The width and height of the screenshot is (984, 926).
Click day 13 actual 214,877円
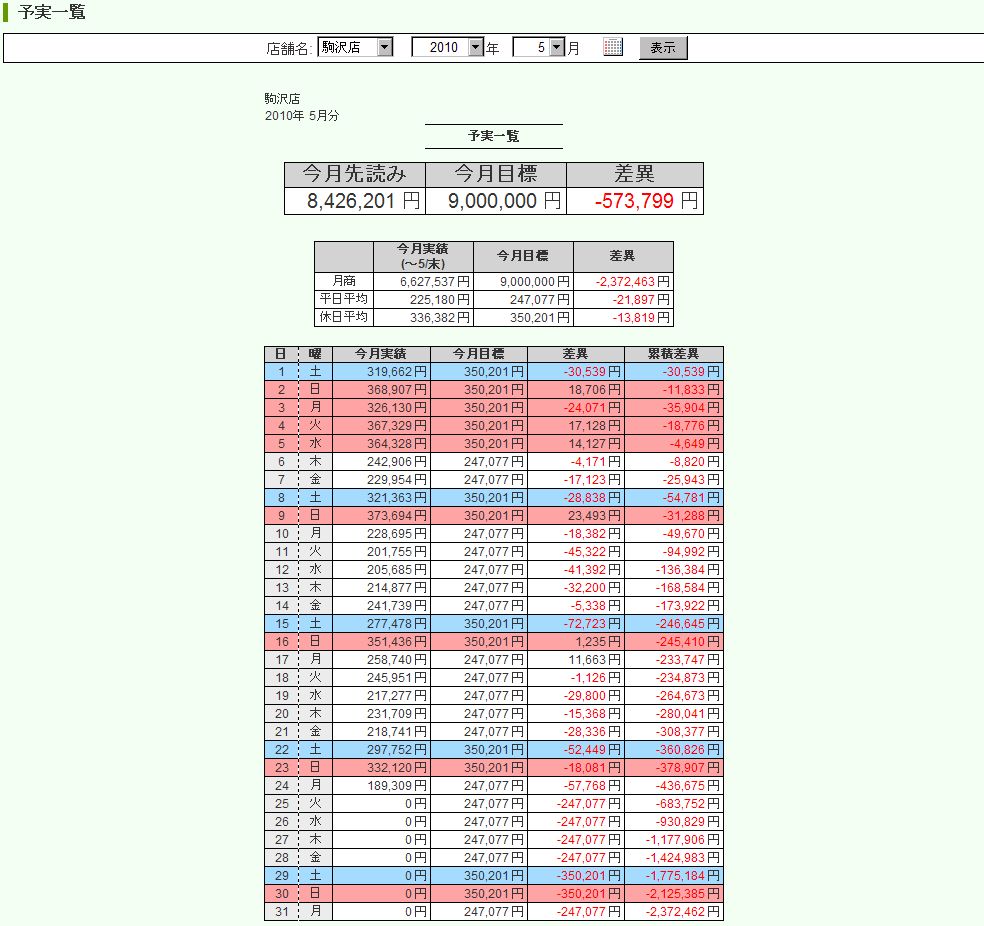[x=382, y=587]
